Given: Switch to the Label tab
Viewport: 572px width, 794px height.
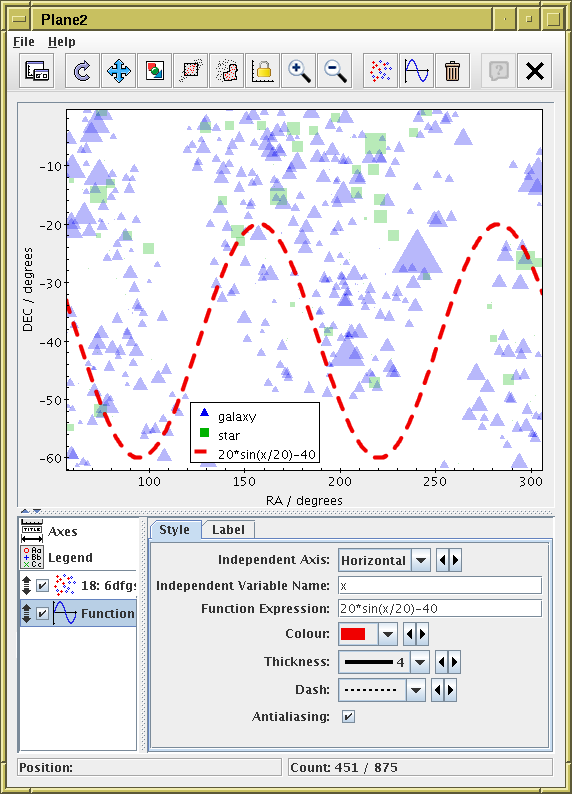Looking at the screenshot, I should pos(228,530).
